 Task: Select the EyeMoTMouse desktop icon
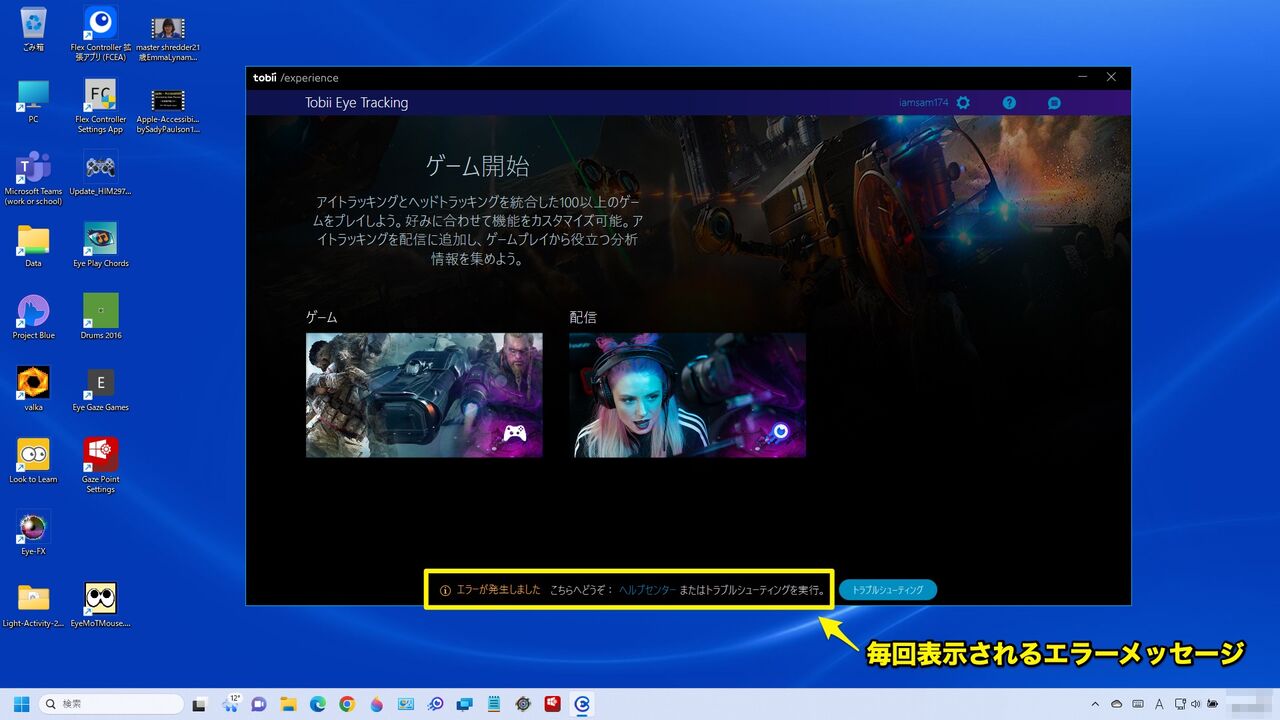[100, 605]
